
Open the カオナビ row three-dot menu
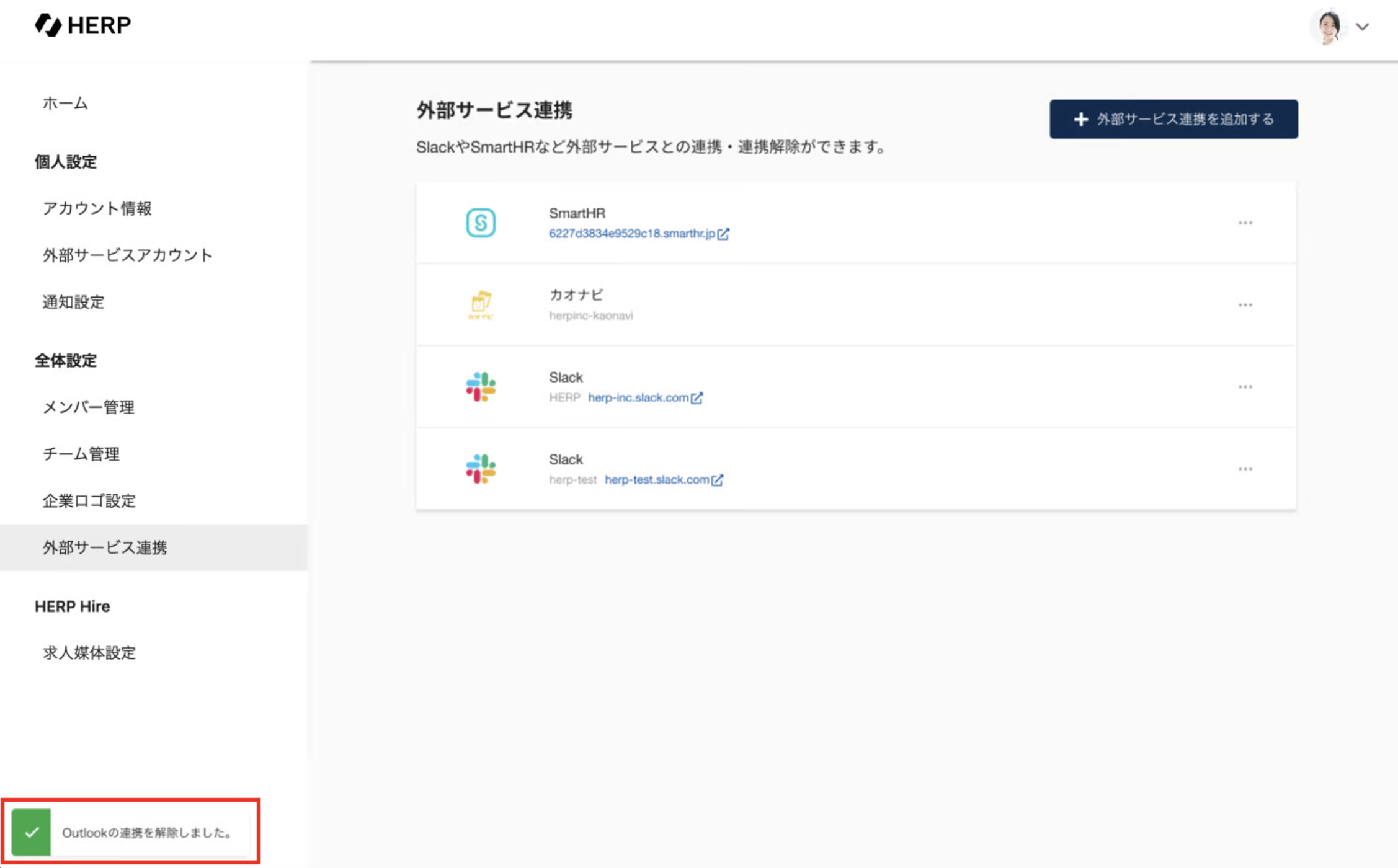[x=1245, y=305]
